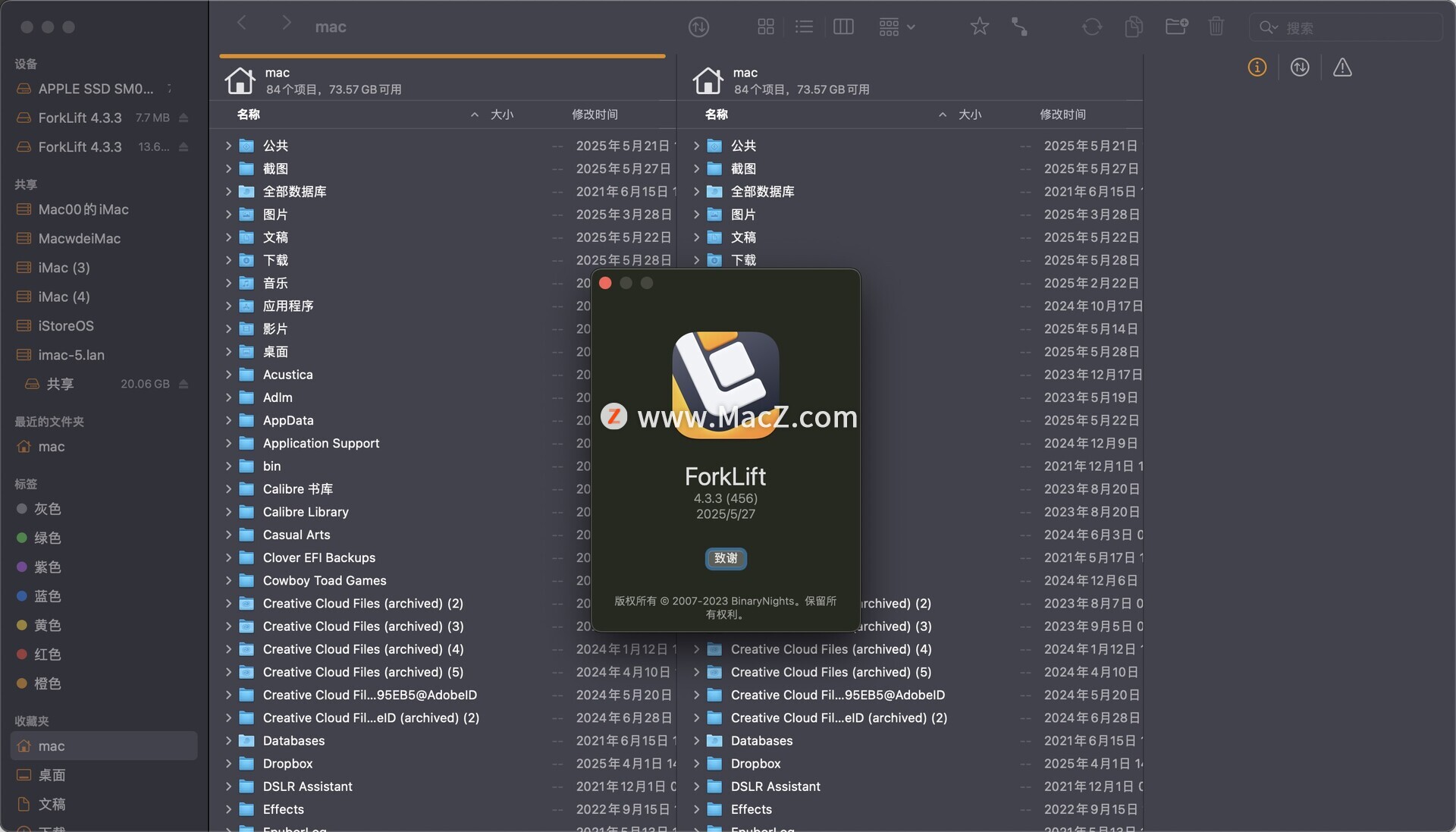Image resolution: width=1456 pixels, height=832 pixels.
Task: Click the 致谢 button in the About dialog
Action: pyautogui.click(x=726, y=558)
